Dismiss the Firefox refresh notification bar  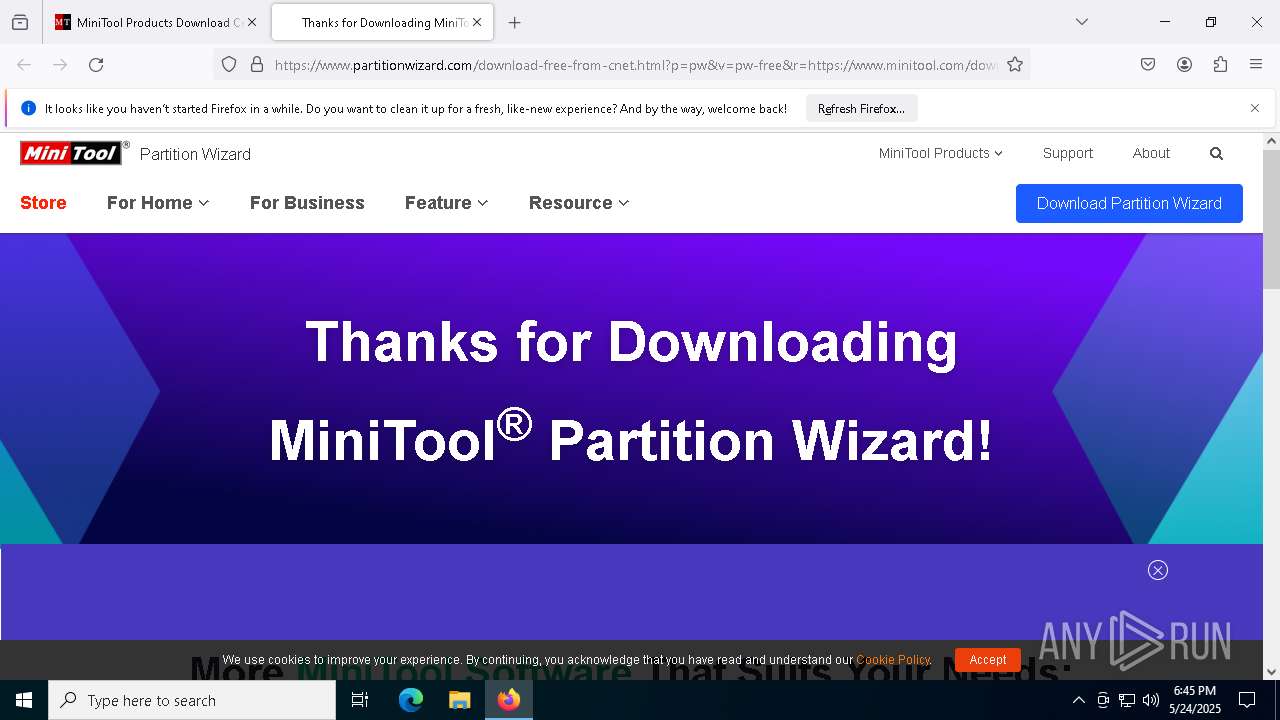click(1255, 108)
